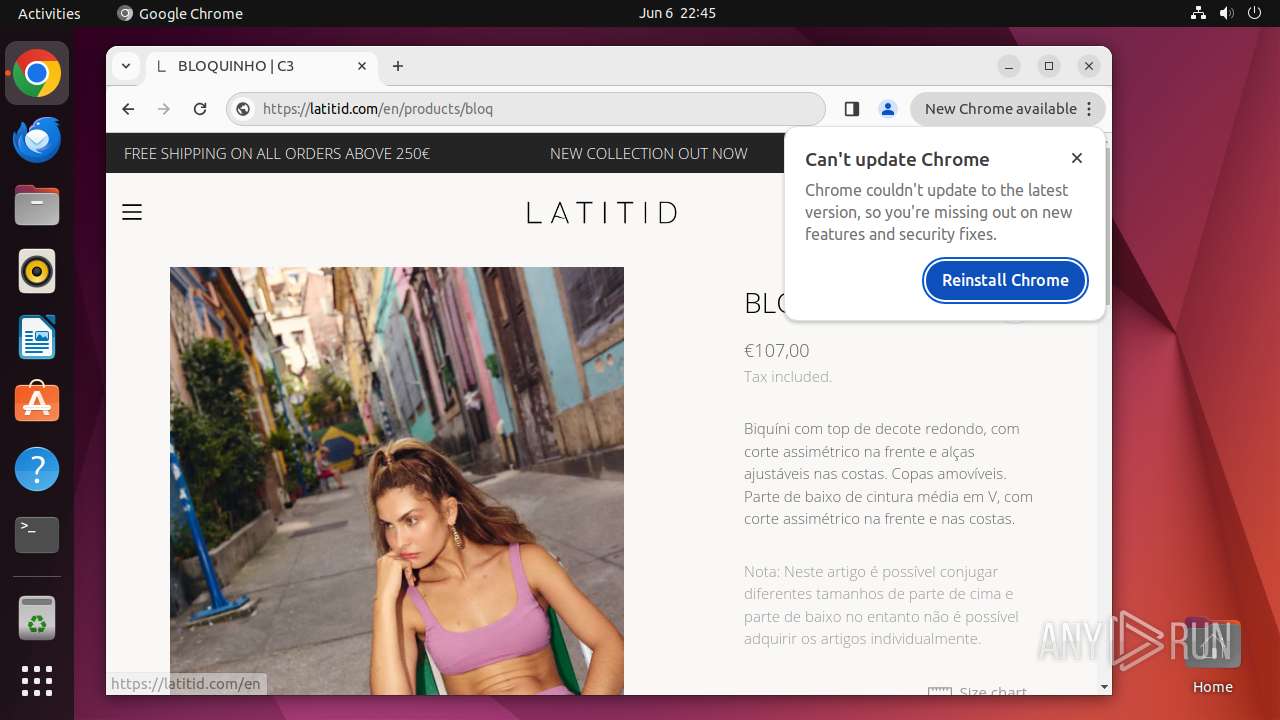Open the three-dot Chrome menu
This screenshot has width=1280, height=720.
pos(1089,109)
